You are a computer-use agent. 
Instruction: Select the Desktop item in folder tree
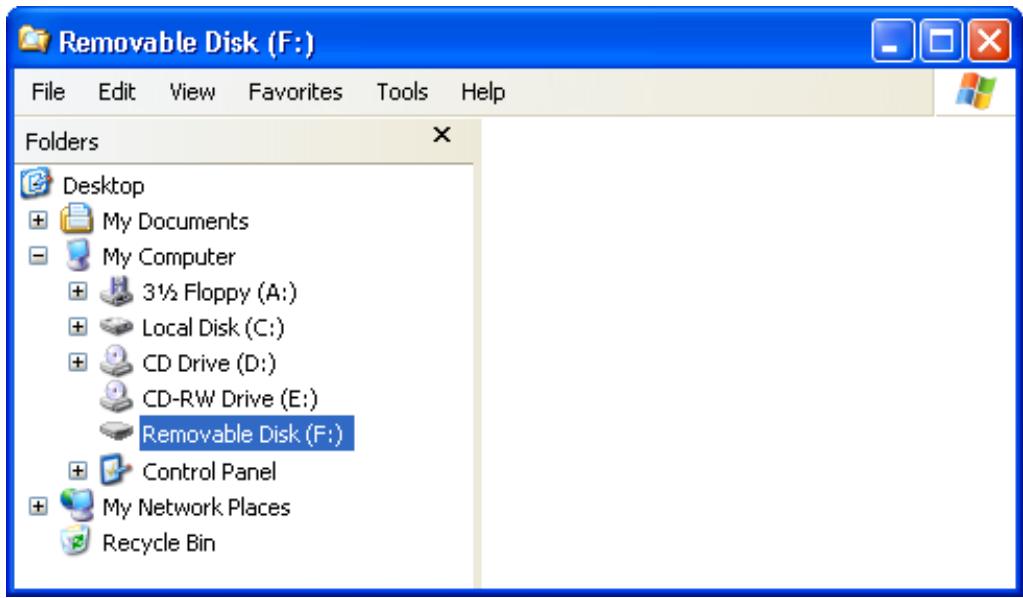(103, 185)
